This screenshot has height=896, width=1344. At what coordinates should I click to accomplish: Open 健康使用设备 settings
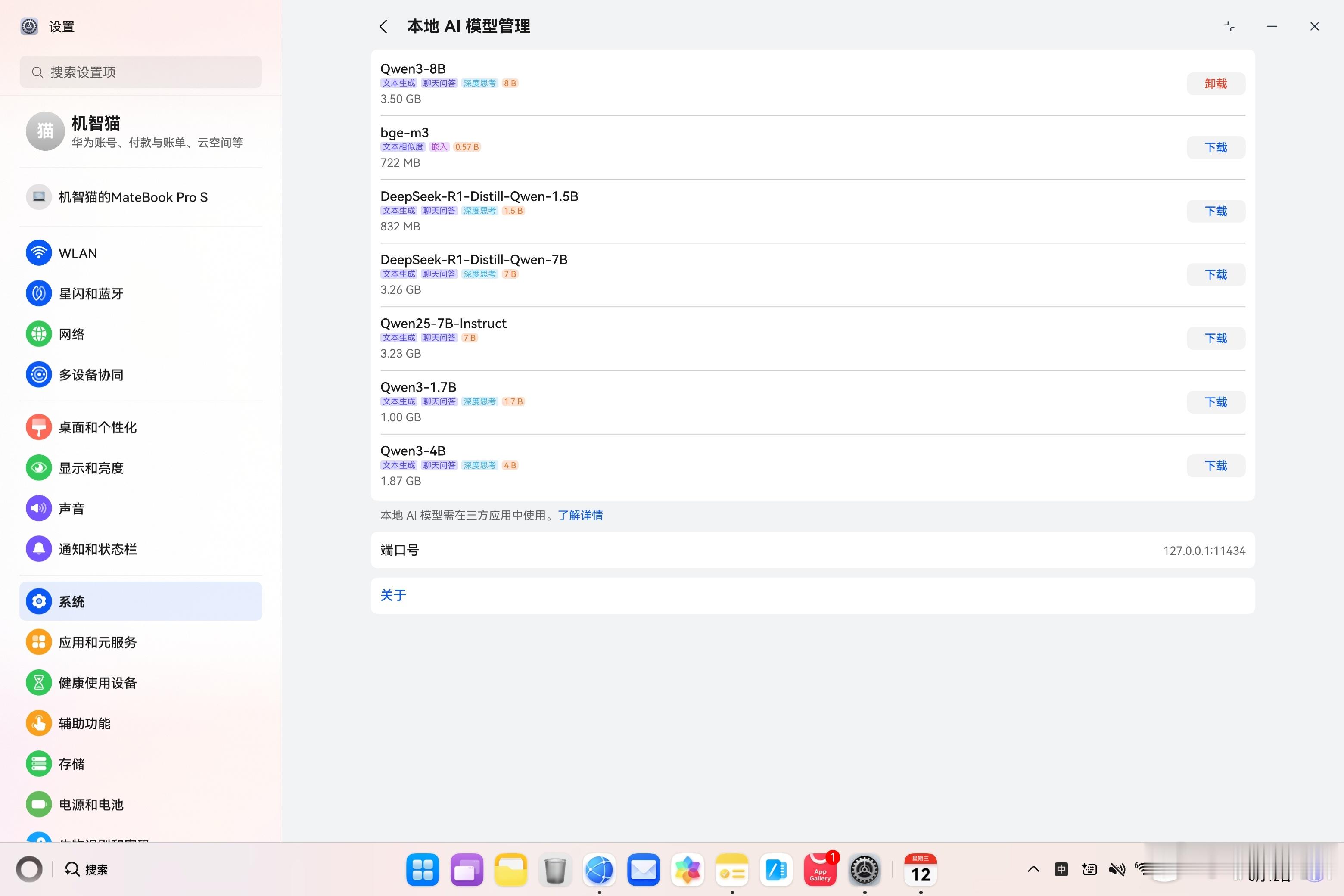tap(140, 683)
